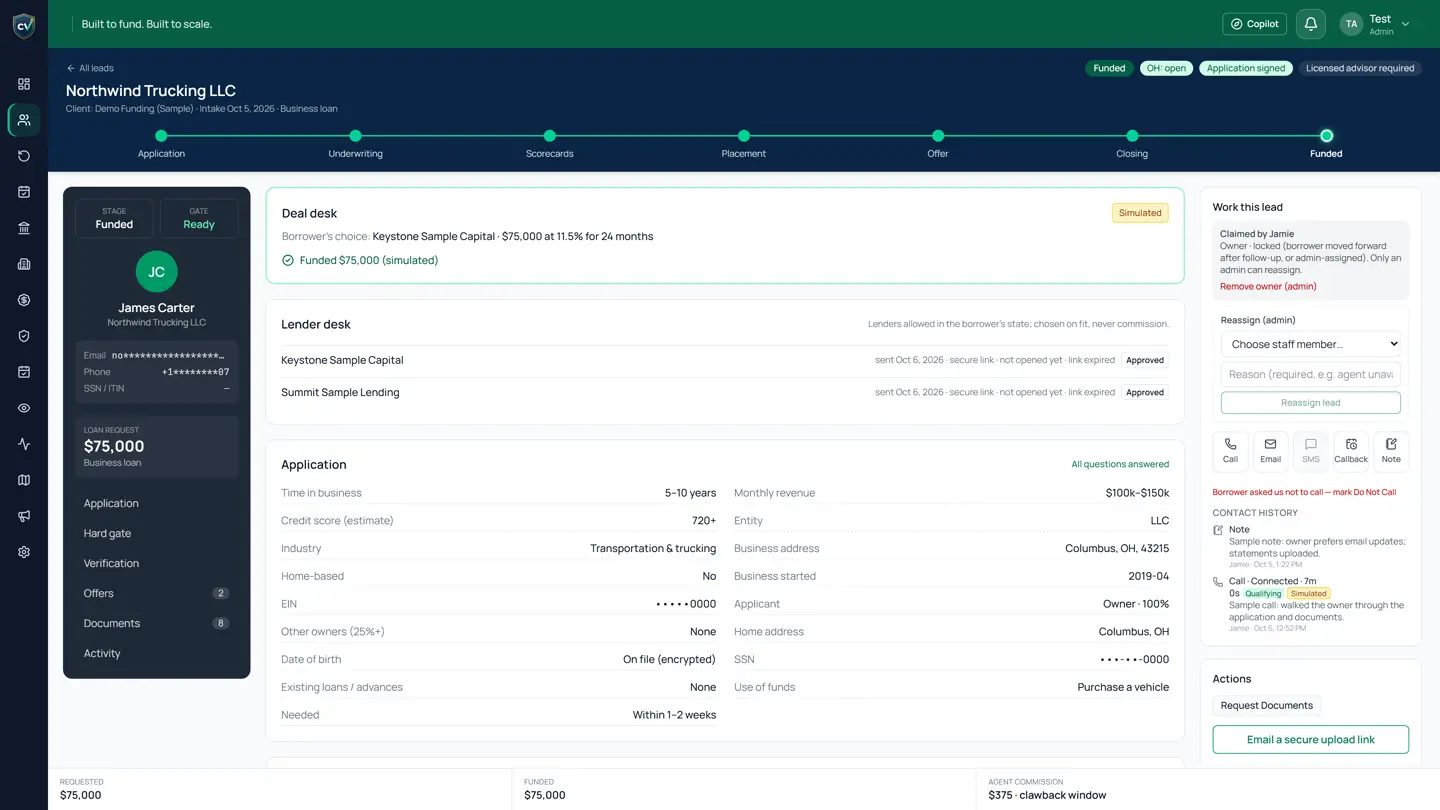Open the Documents section
This screenshot has width=1440, height=810.
[156, 623]
